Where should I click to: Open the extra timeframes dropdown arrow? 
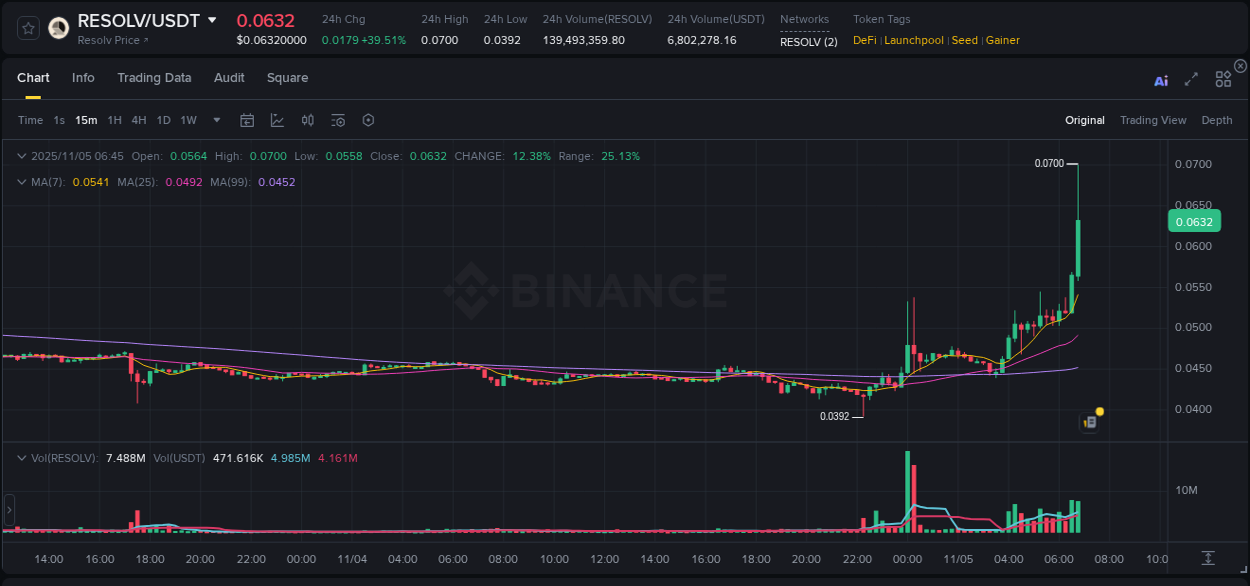click(x=216, y=120)
